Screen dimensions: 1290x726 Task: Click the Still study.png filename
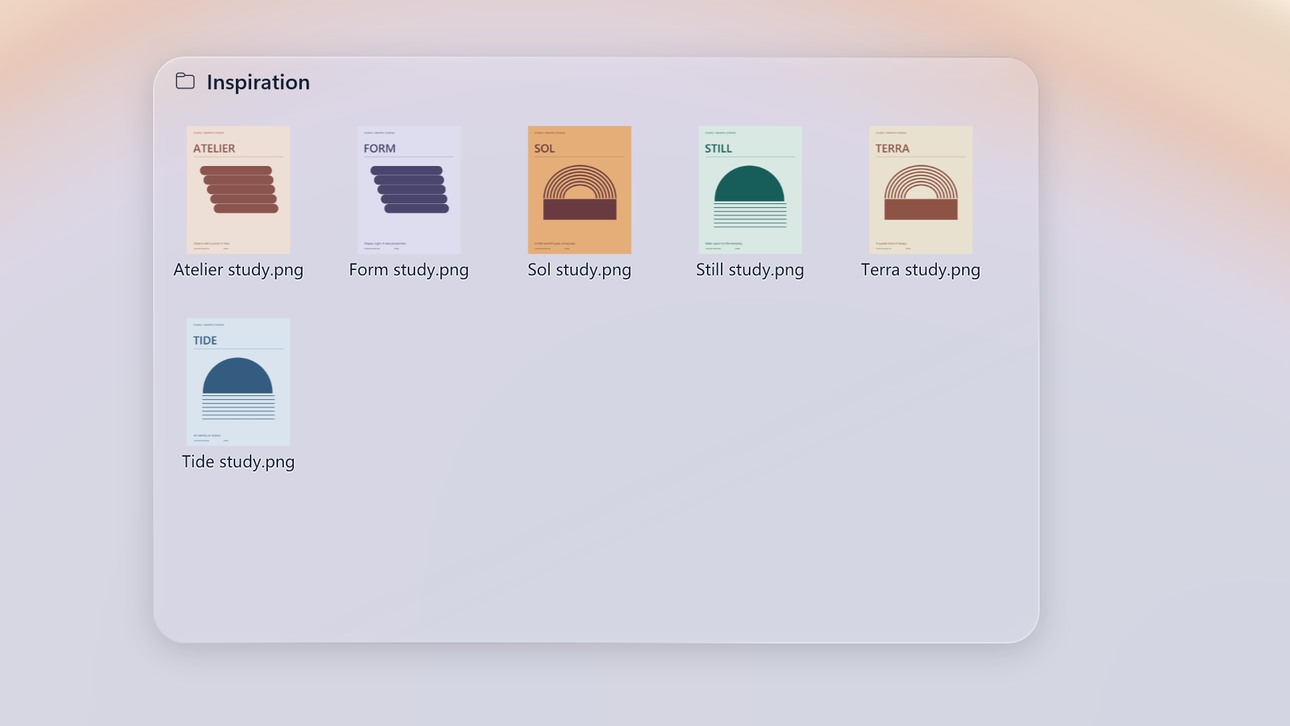pyautogui.click(x=750, y=270)
